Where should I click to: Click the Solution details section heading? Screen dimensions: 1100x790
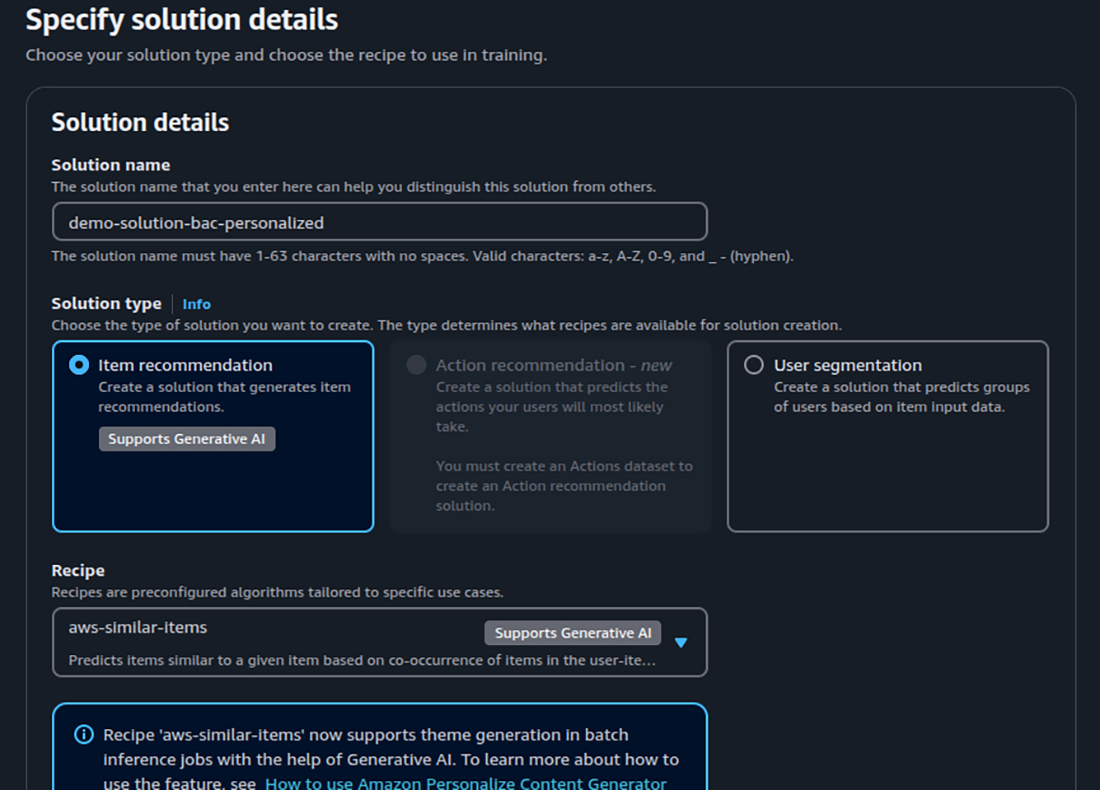click(140, 123)
